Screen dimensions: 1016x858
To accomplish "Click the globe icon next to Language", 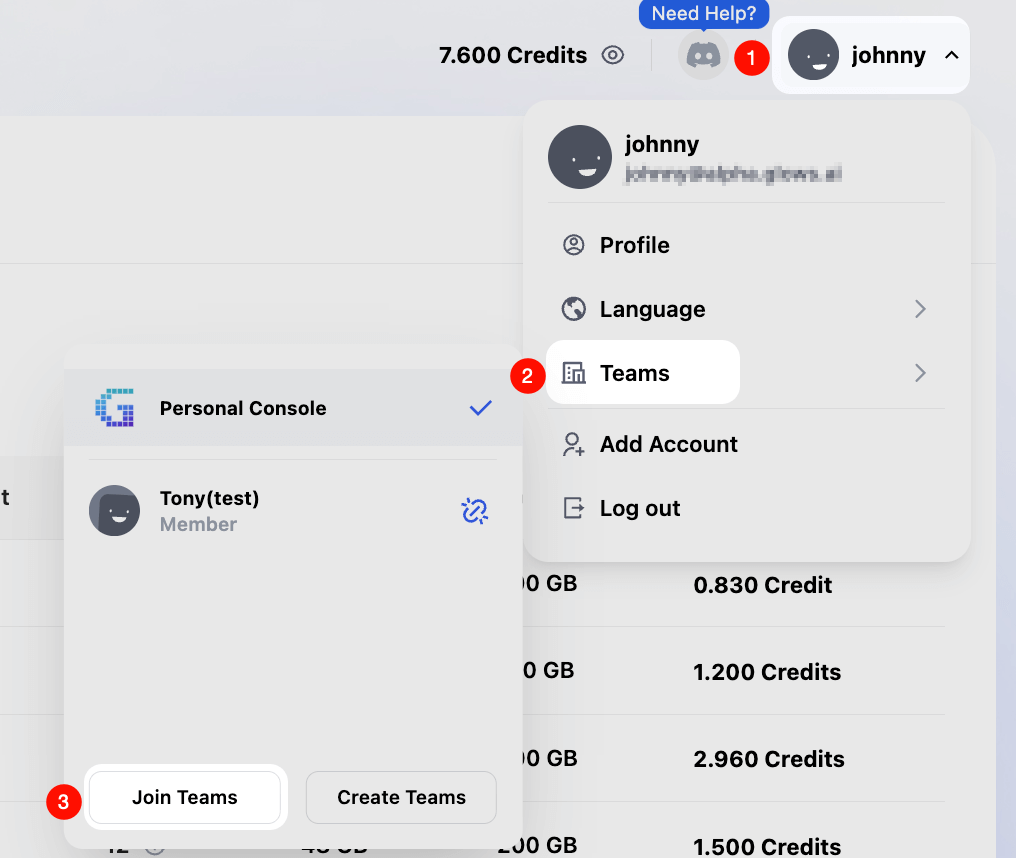I will pos(573,309).
